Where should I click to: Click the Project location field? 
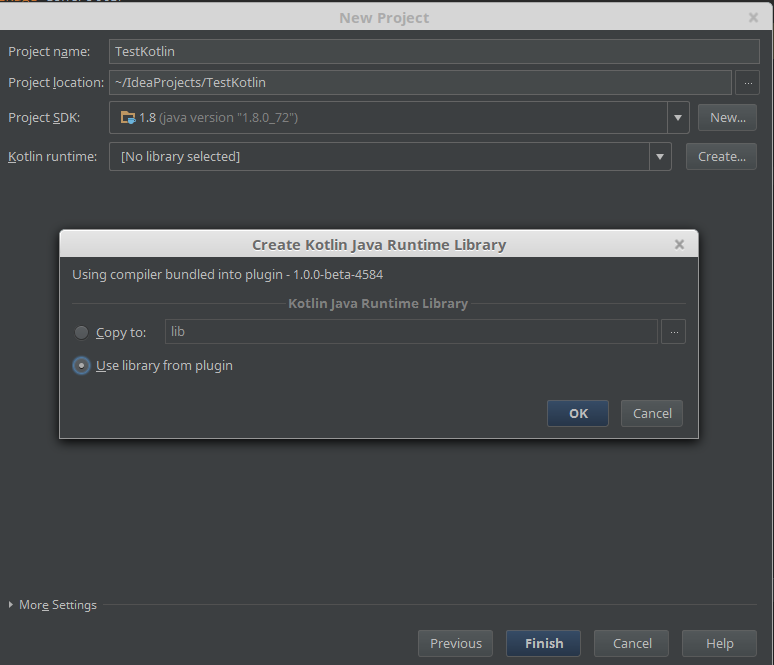point(420,82)
